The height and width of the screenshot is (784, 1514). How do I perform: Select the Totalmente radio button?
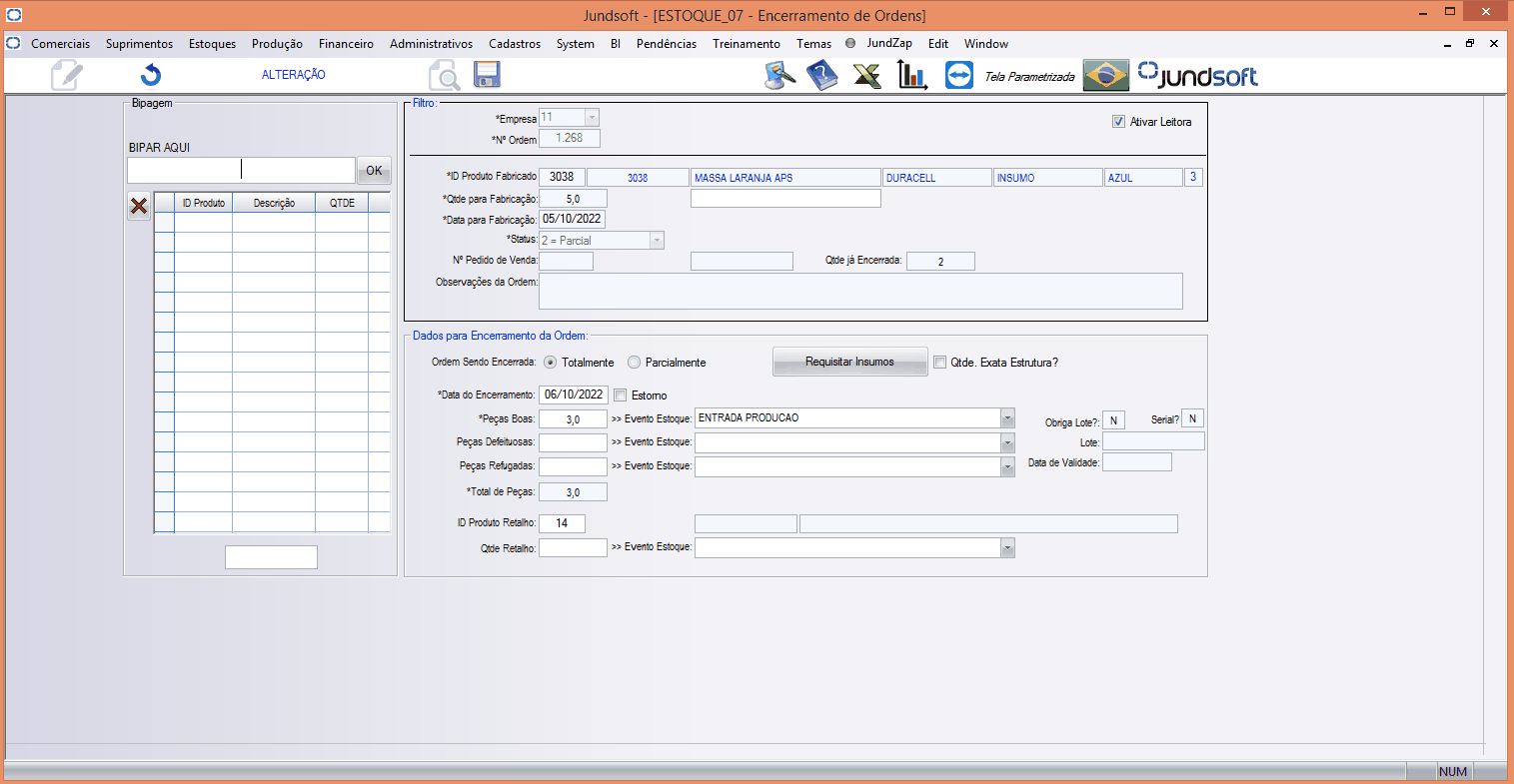[x=551, y=363]
